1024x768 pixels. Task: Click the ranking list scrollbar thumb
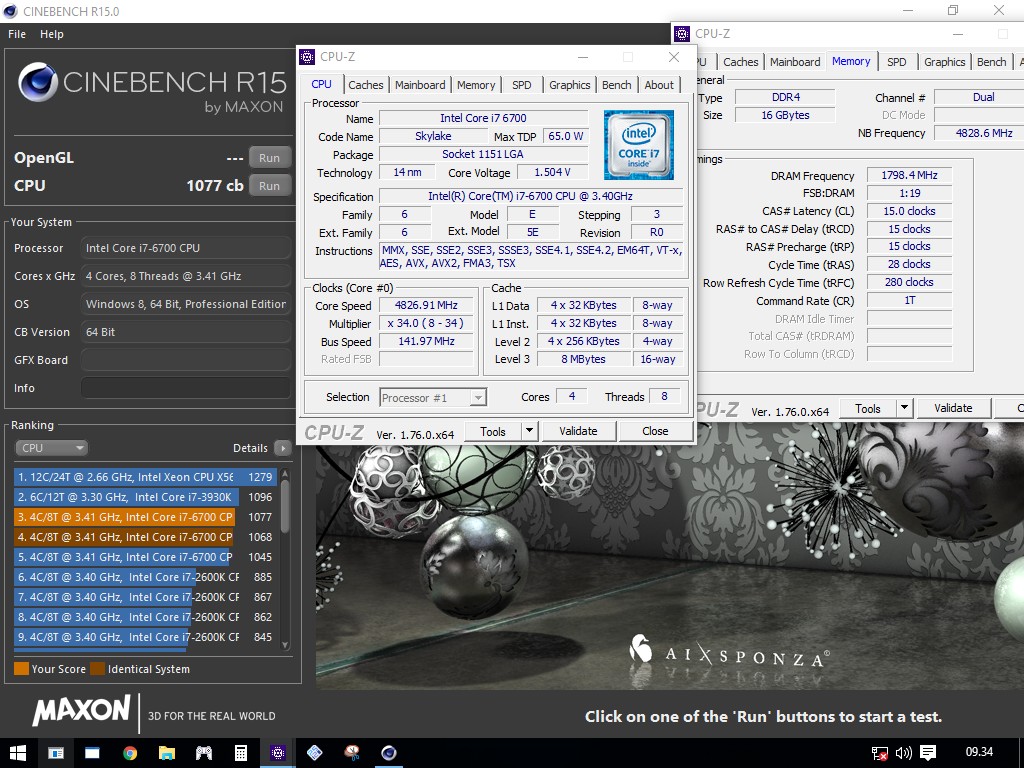(x=285, y=506)
